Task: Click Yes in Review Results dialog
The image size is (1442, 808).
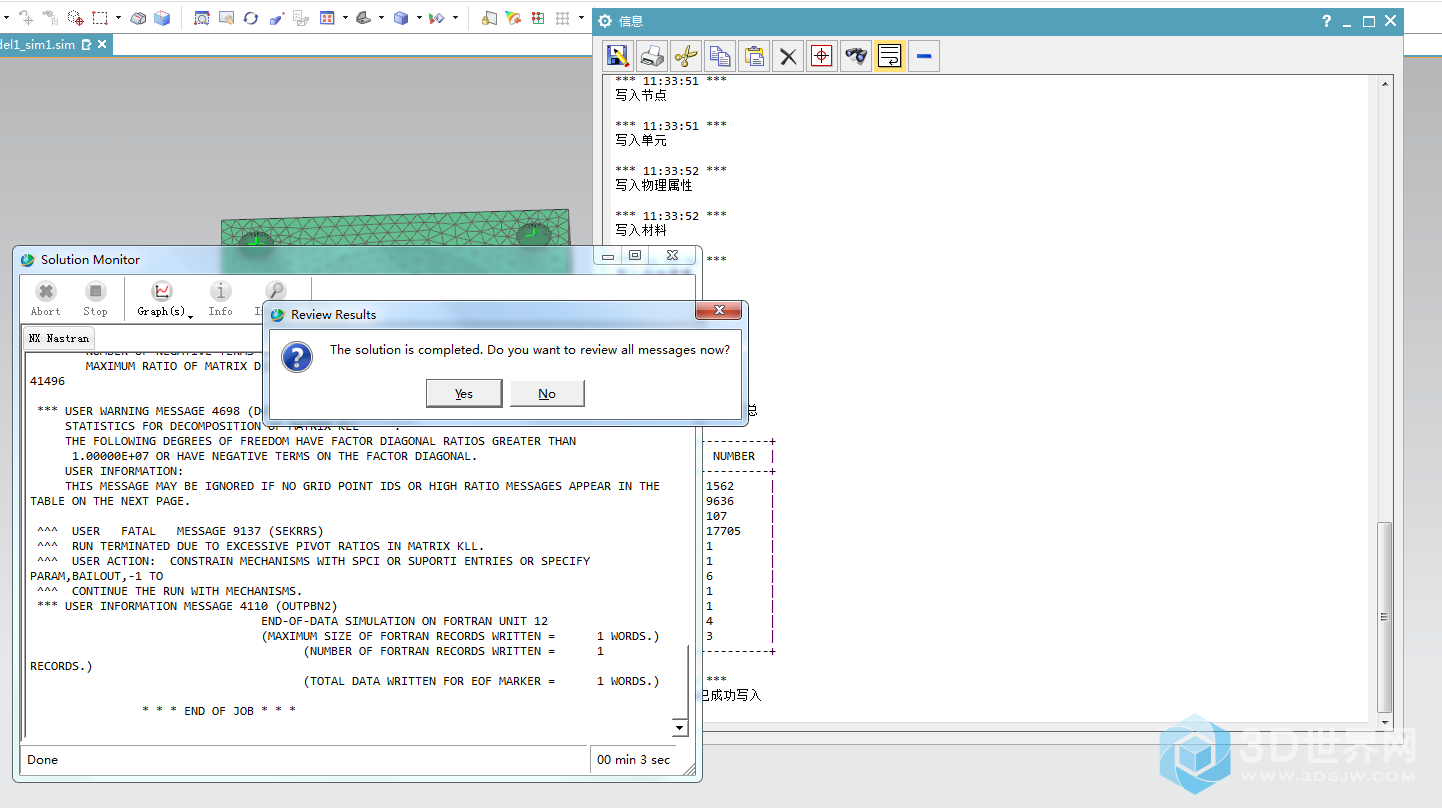Action: [x=464, y=393]
